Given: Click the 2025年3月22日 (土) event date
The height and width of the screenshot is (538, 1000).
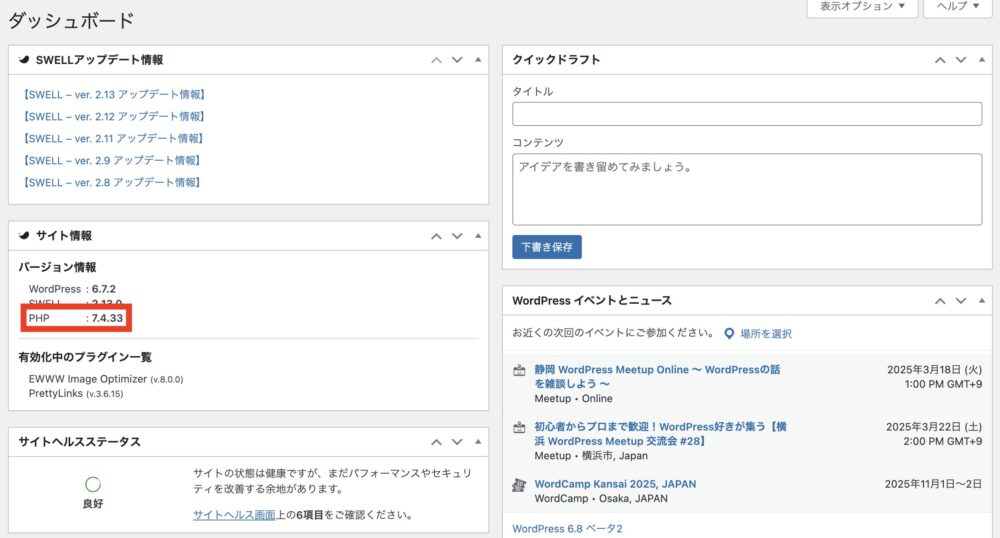Looking at the screenshot, I should [934, 427].
